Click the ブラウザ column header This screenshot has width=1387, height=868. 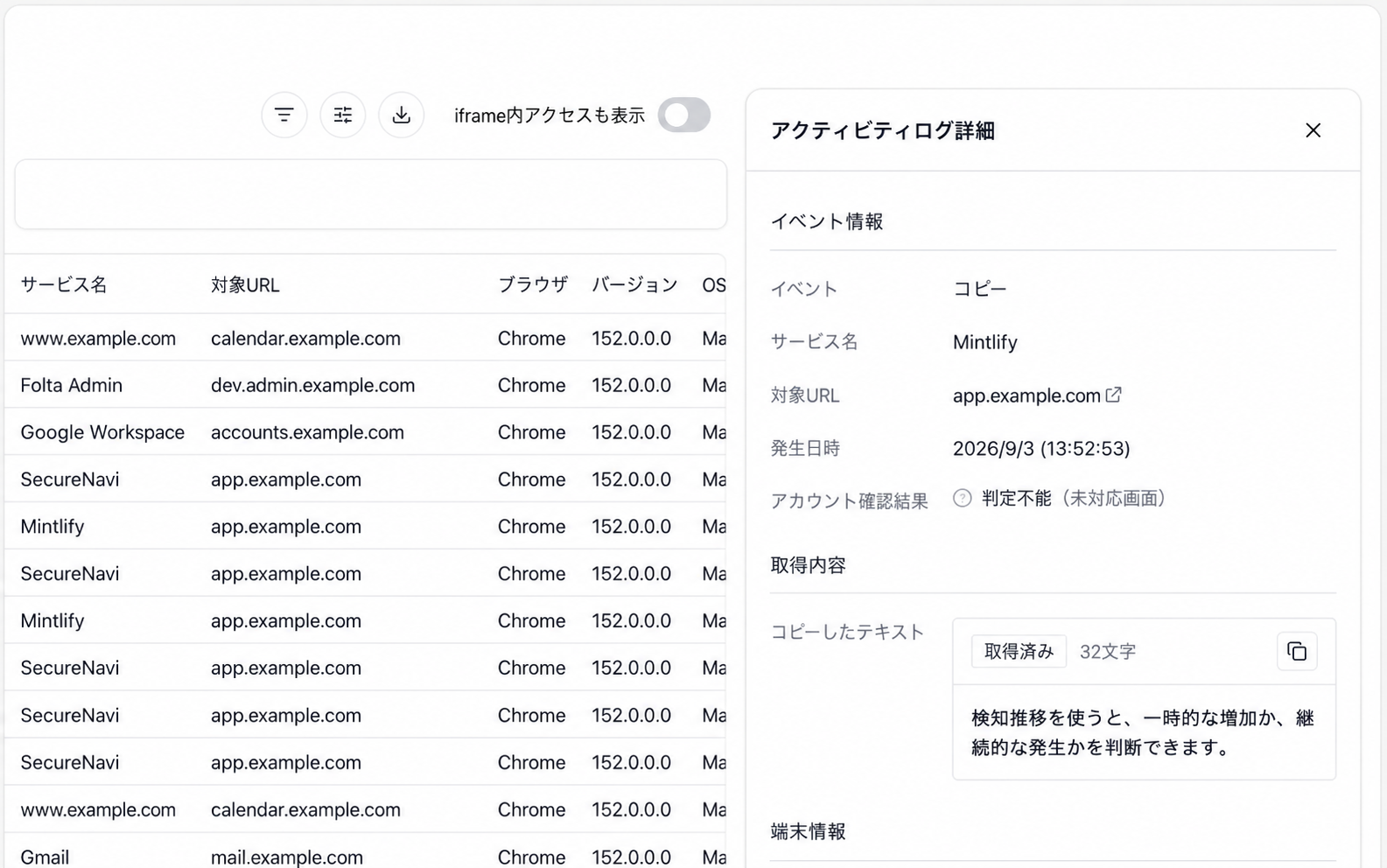[x=533, y=284]
